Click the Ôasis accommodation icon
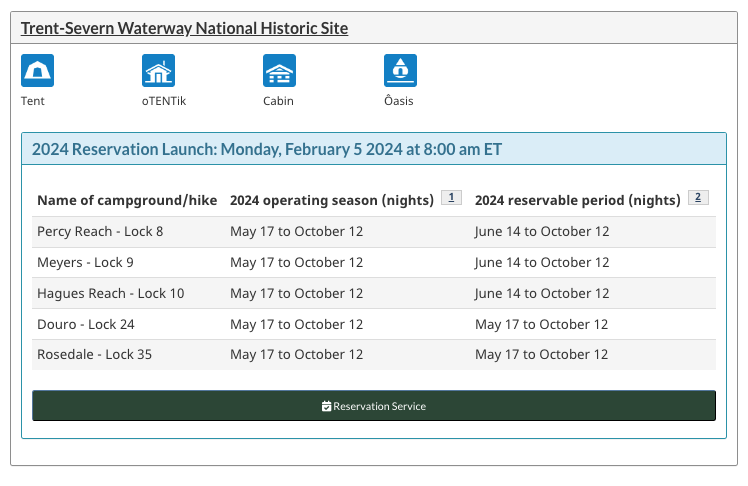The image size is (748, 486). click(x=400, y=71)
